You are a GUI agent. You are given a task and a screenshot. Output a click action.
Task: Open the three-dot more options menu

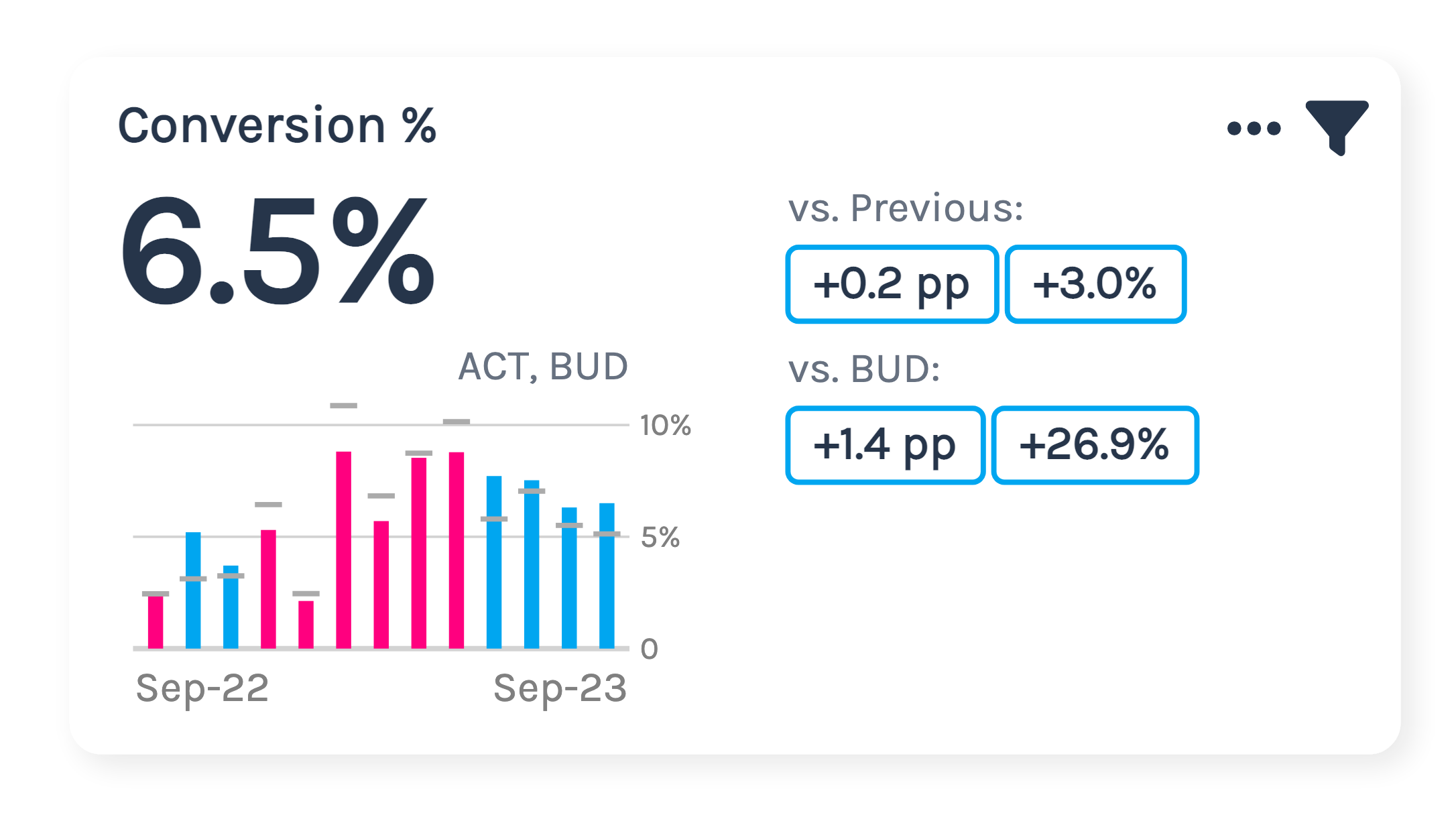click(x=1253, y=128)
